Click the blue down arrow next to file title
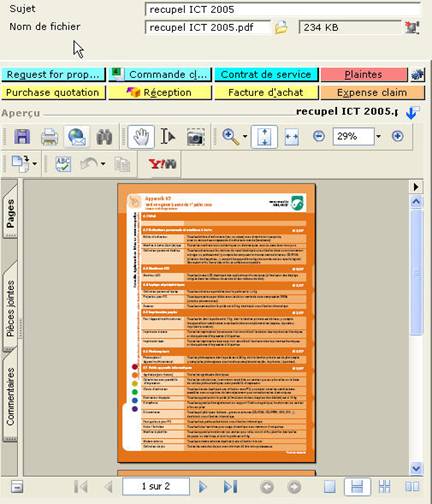Screen dimensions: 432x504 click(x=412, y=113)
